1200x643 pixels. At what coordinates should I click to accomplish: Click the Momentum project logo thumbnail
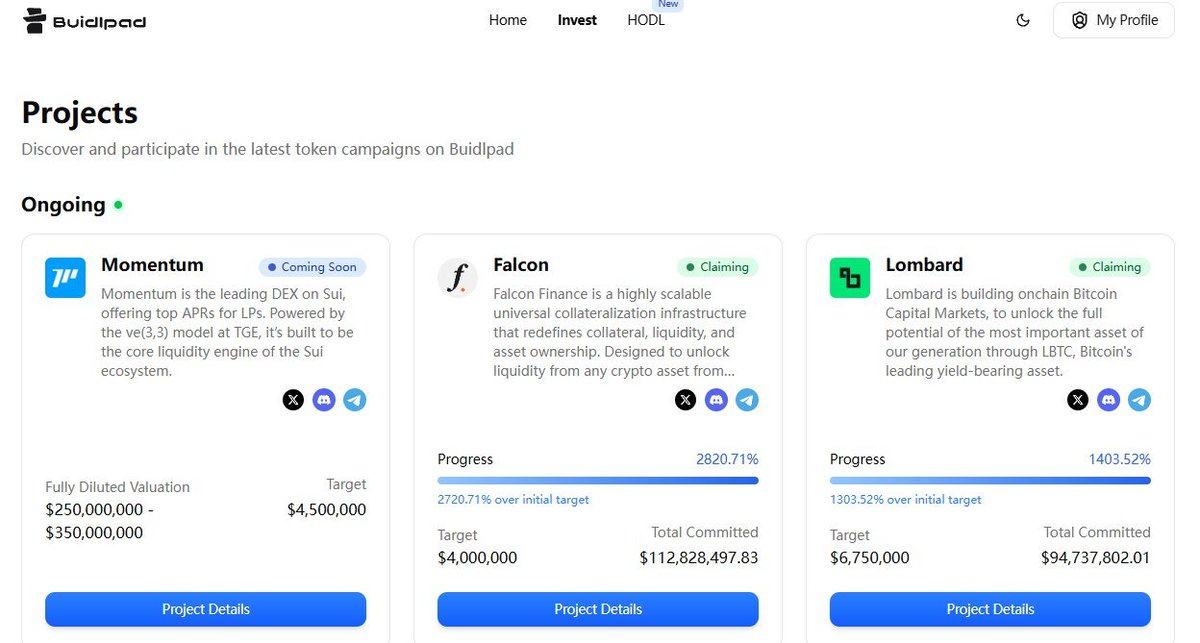(x=65, y=277)
